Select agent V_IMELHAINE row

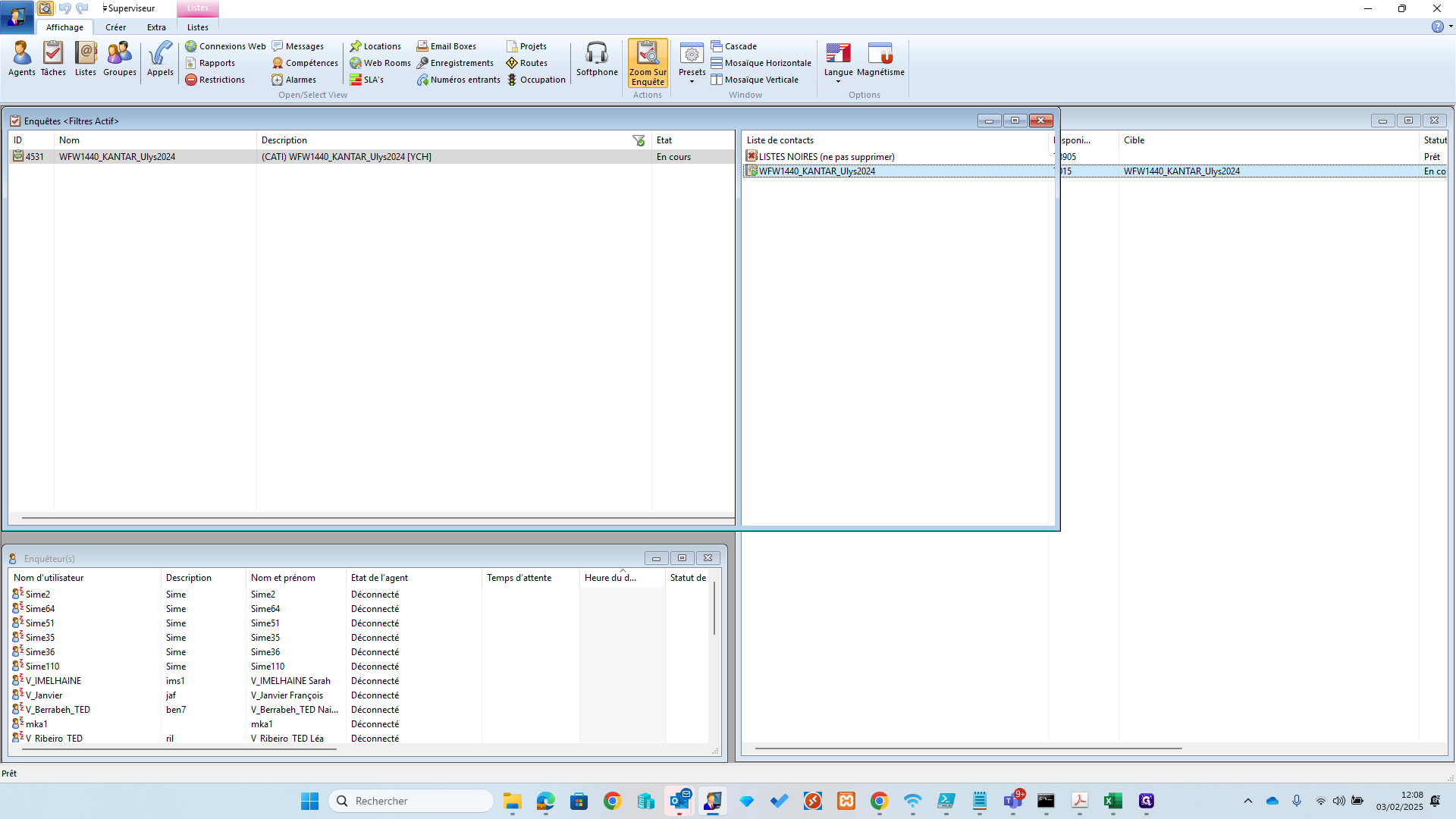point(359,681)
